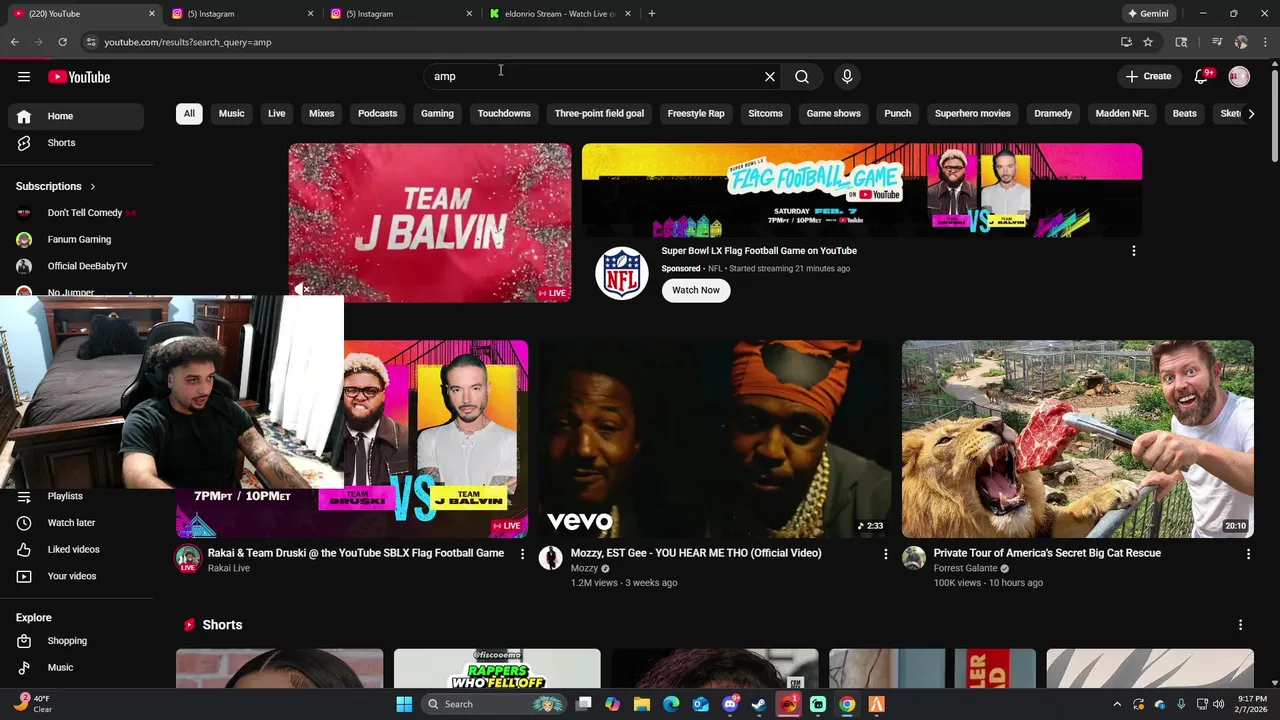1280x720 pixels.
Task: Go back in browser history
Action: [x=14, y=42]
